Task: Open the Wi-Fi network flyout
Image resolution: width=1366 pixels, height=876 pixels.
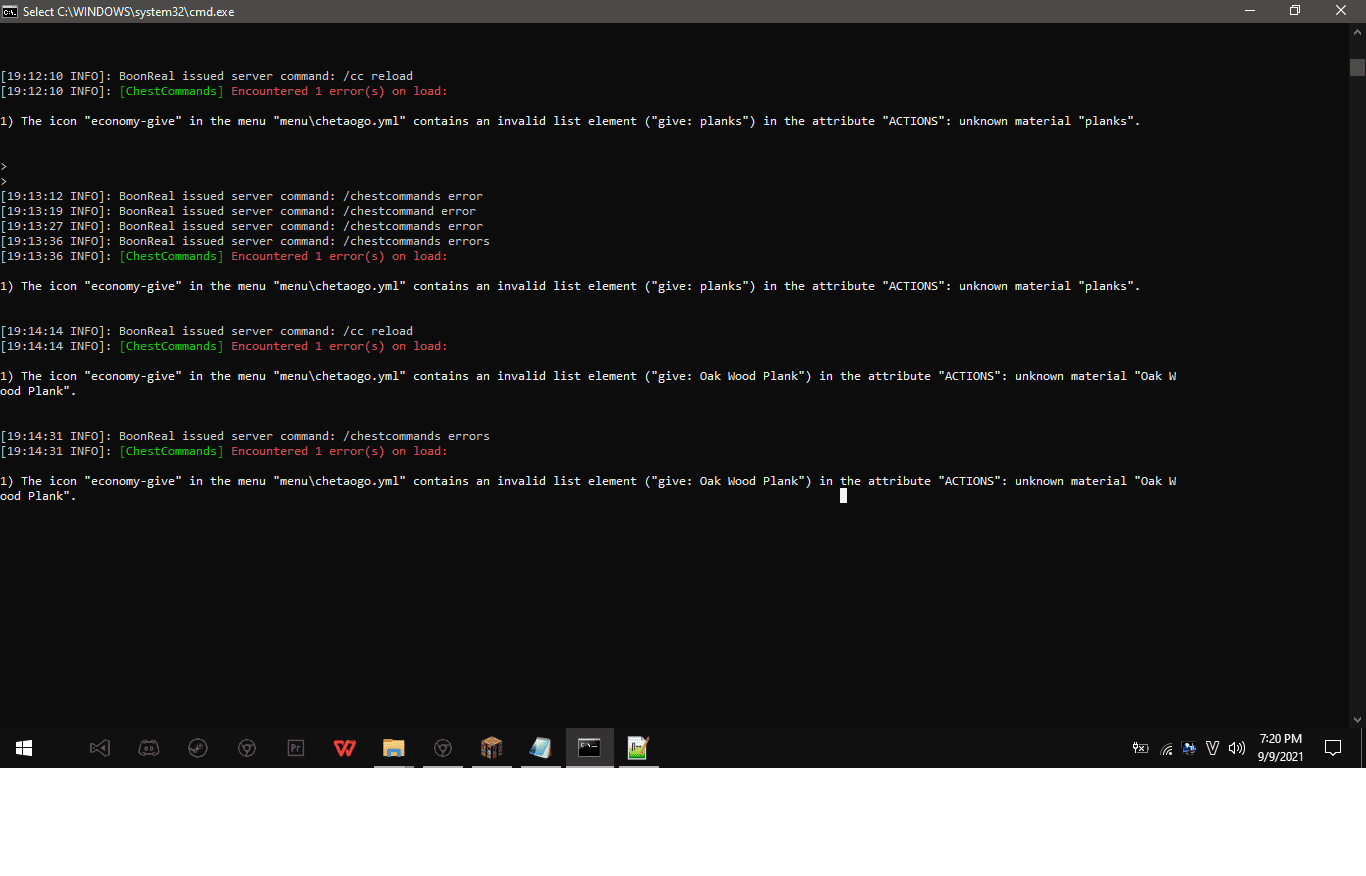Action: coord(1165,748)
